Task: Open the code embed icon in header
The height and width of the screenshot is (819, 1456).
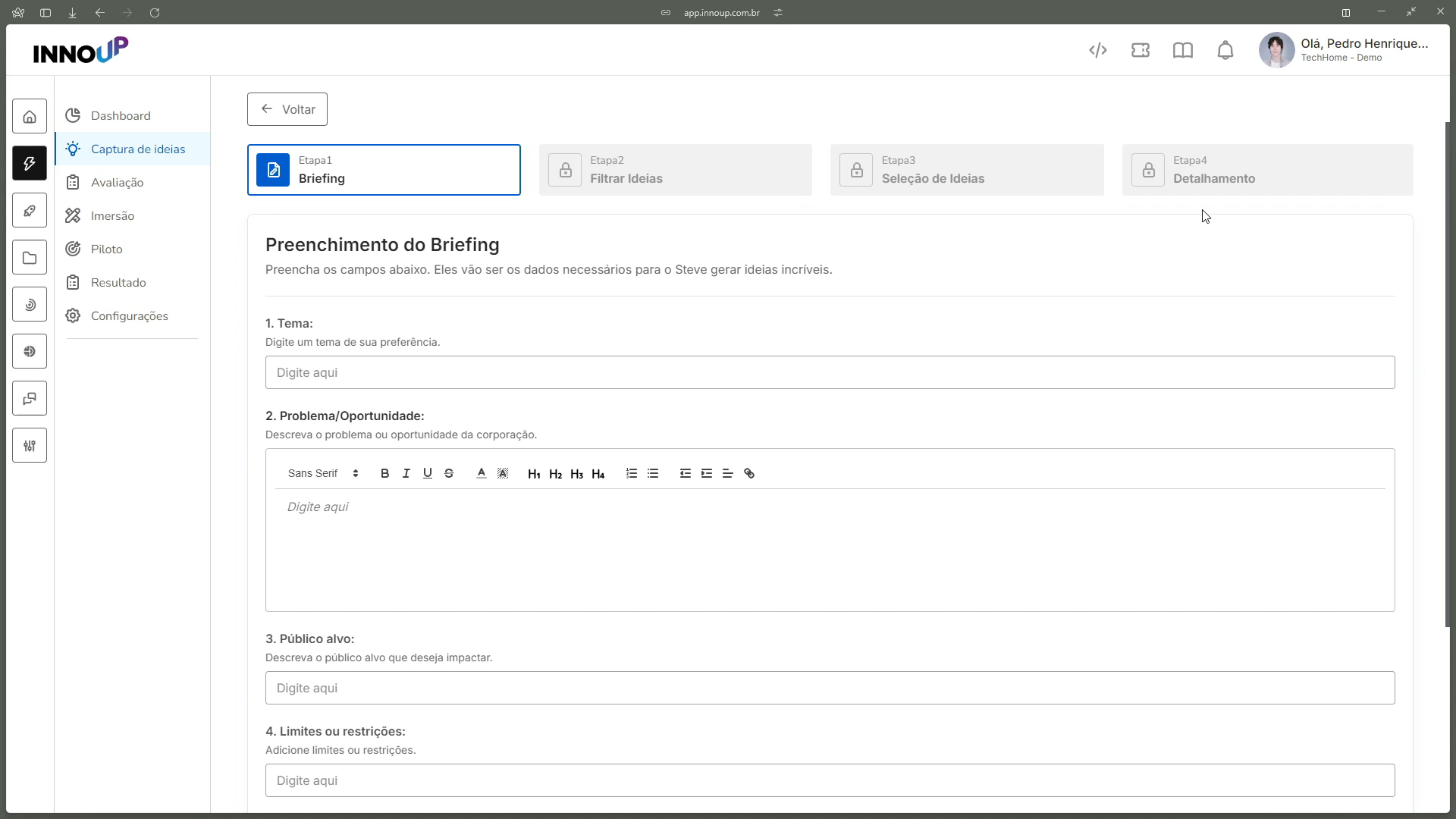Action: [1098, 50]
